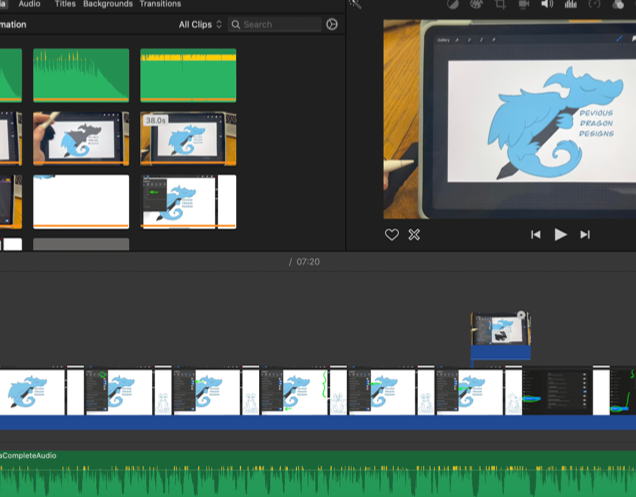Click the round badge on the overlay clip
The image size is (636, 497).
click(x=521, y=315)
